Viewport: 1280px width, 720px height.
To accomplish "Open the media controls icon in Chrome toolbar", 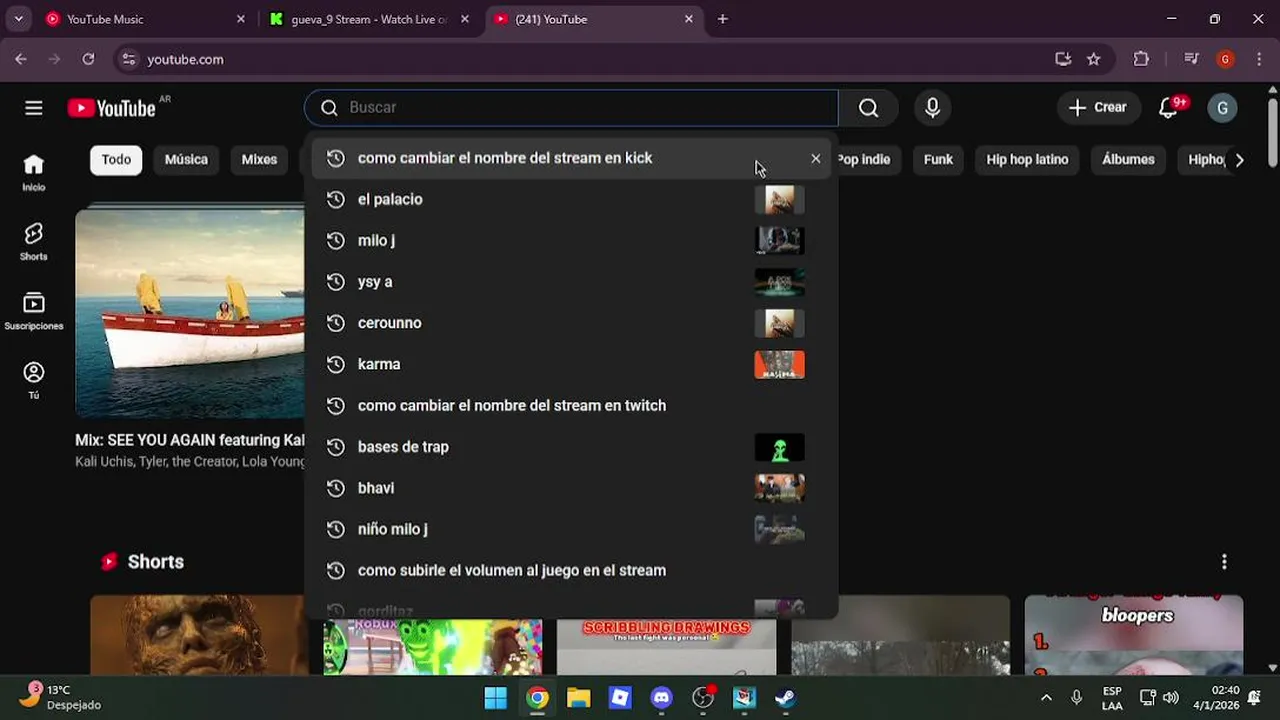I will [1191, 59].
